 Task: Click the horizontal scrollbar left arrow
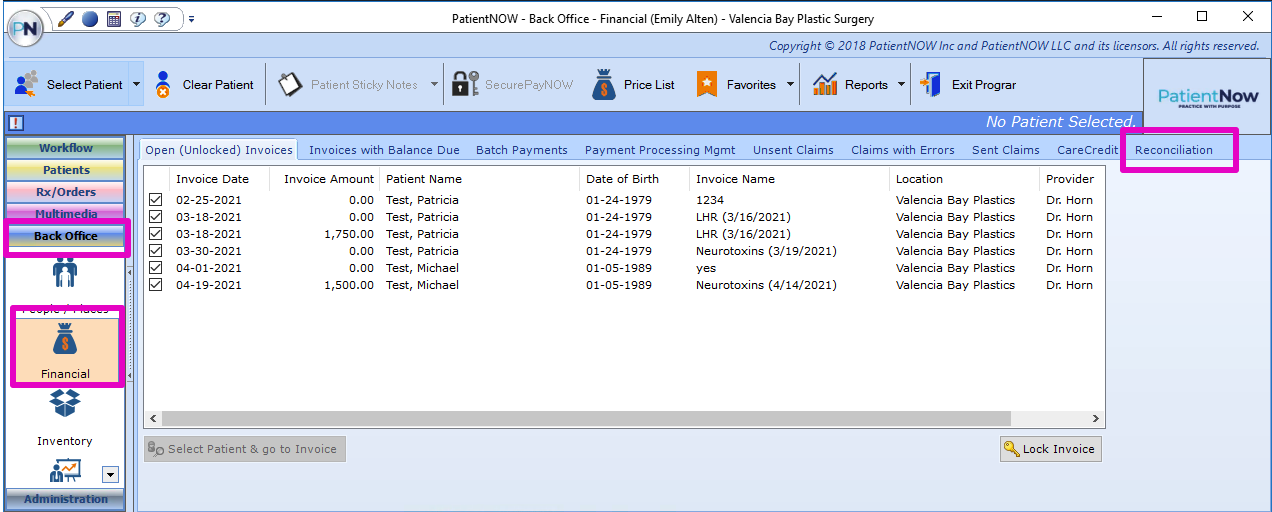click(x=154, y=419)
